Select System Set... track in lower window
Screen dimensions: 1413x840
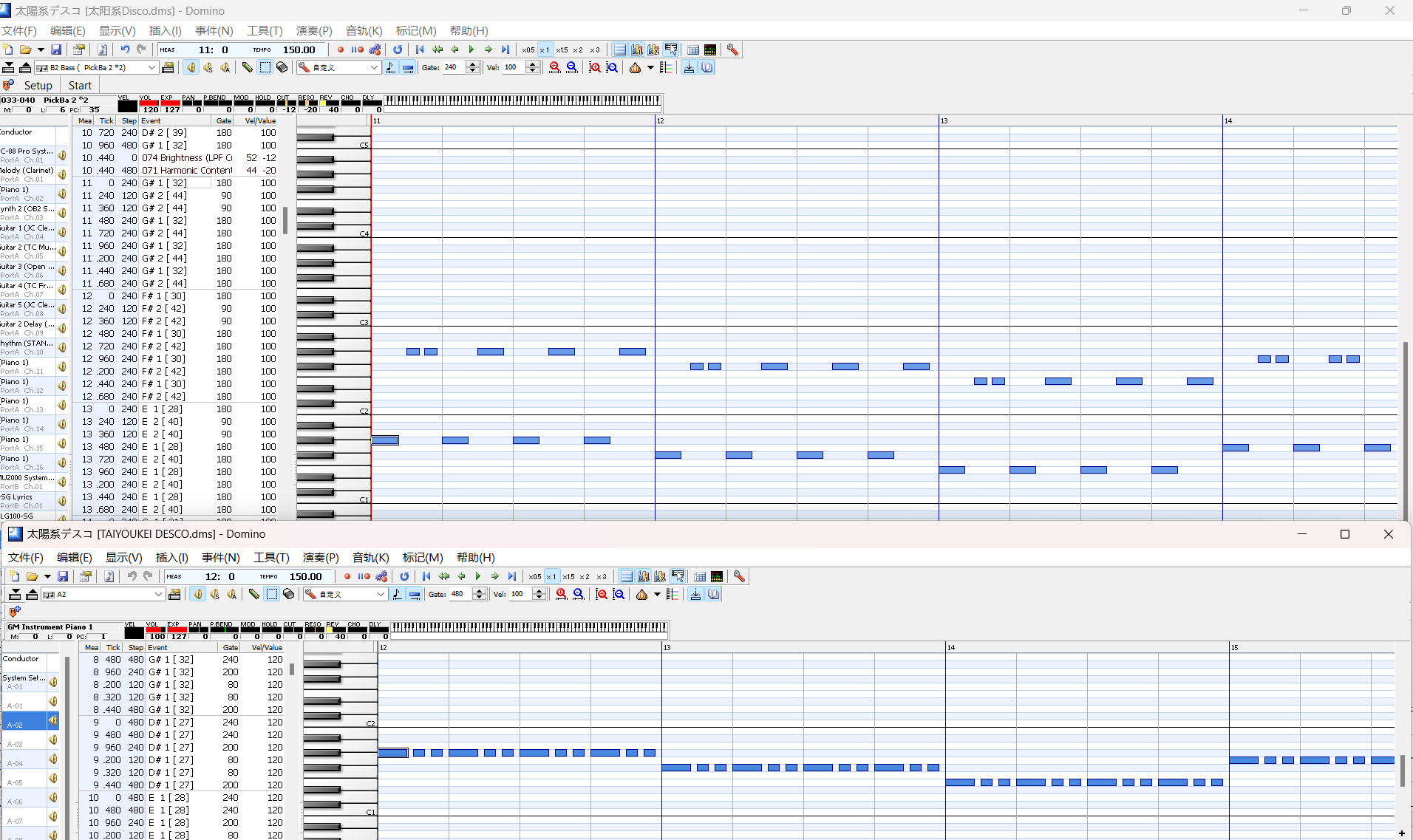point(24,682)
